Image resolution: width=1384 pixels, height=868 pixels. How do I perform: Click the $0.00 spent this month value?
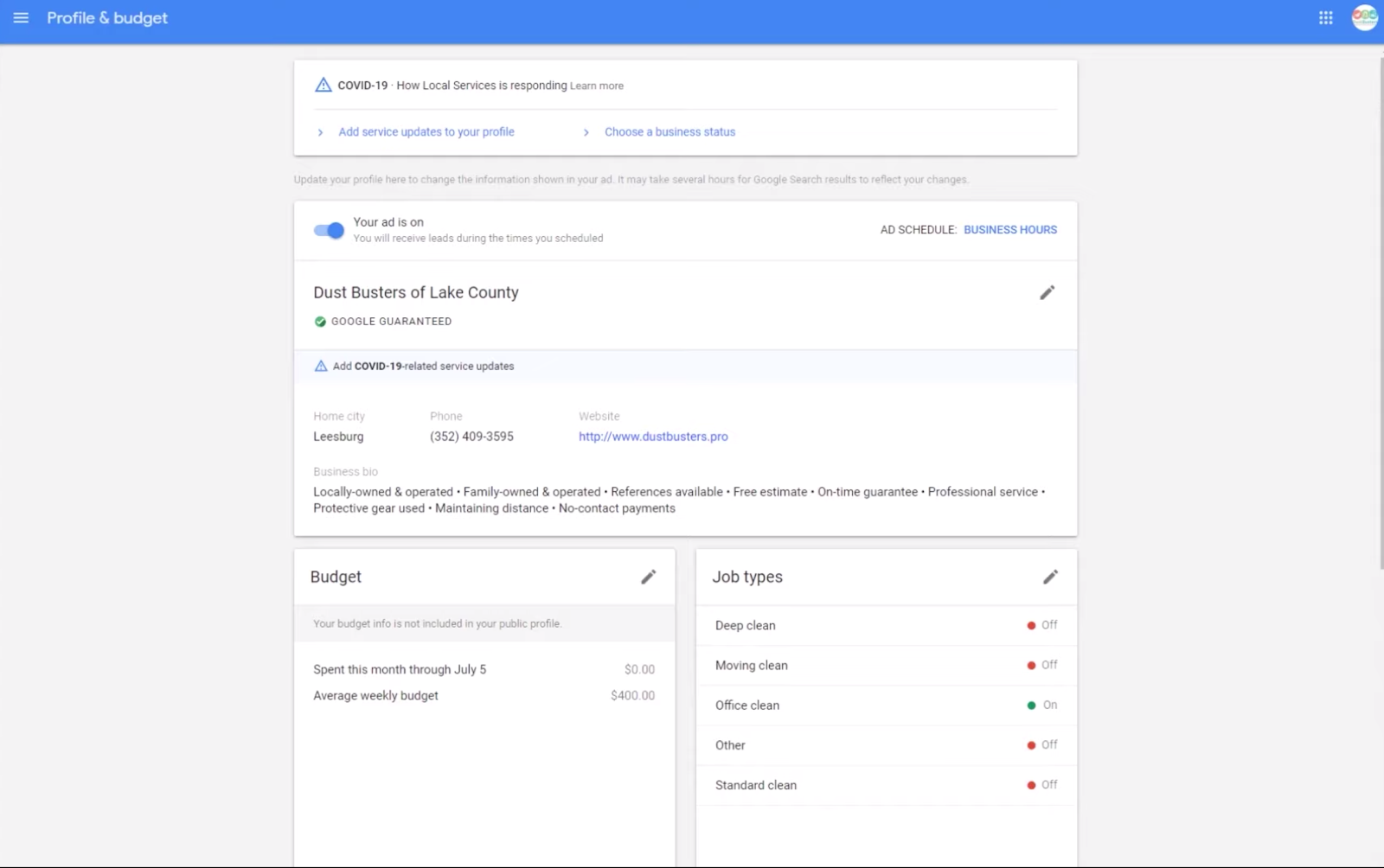click(639, 669)
